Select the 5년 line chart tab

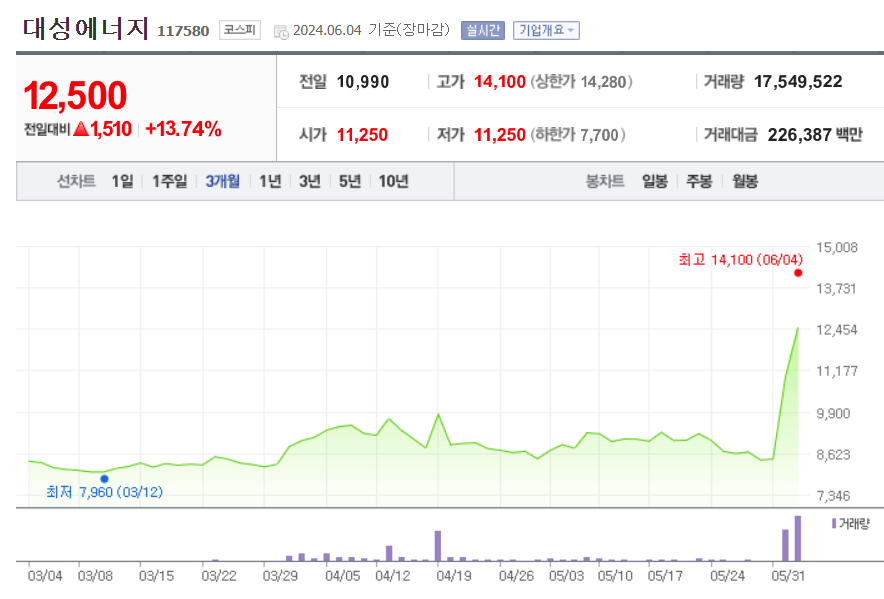pos(350,181)
